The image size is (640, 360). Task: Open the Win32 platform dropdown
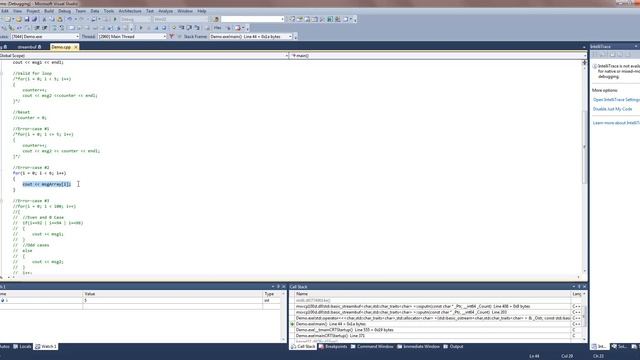180,19
